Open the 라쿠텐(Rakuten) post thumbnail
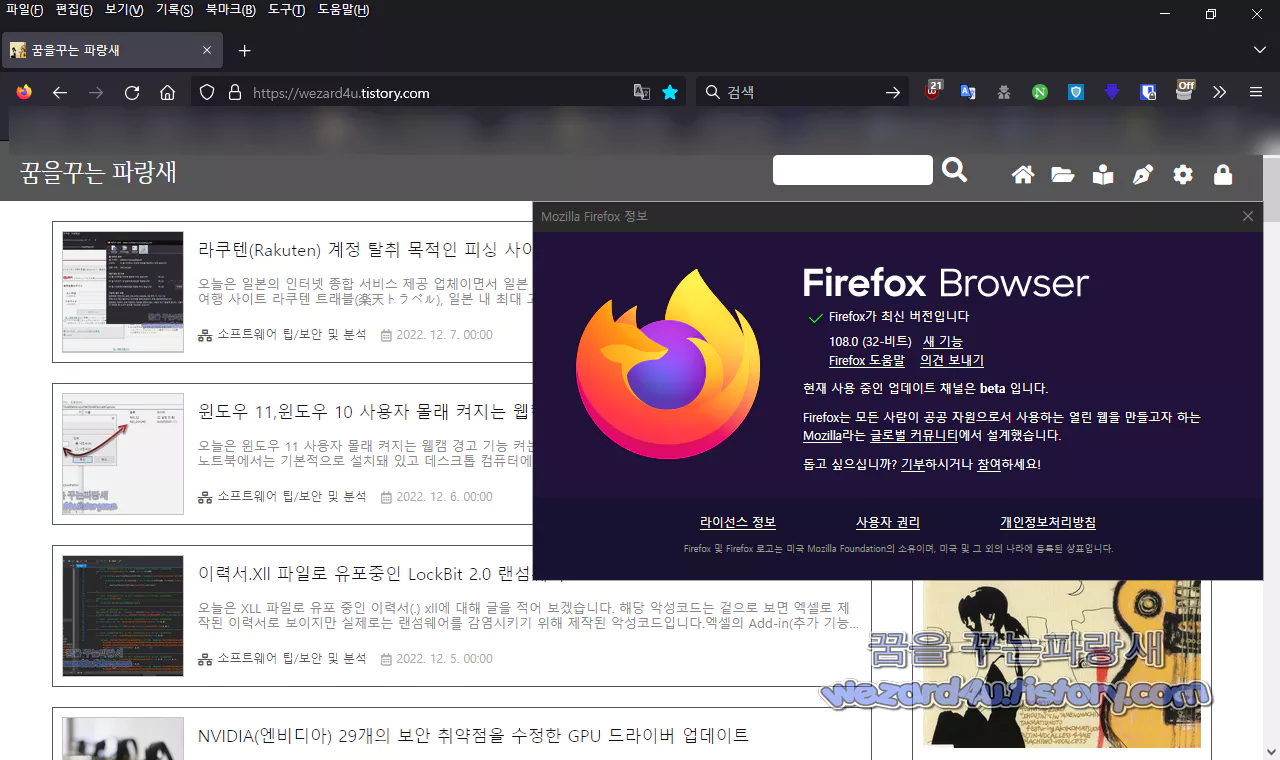 (x=123, y=292)
